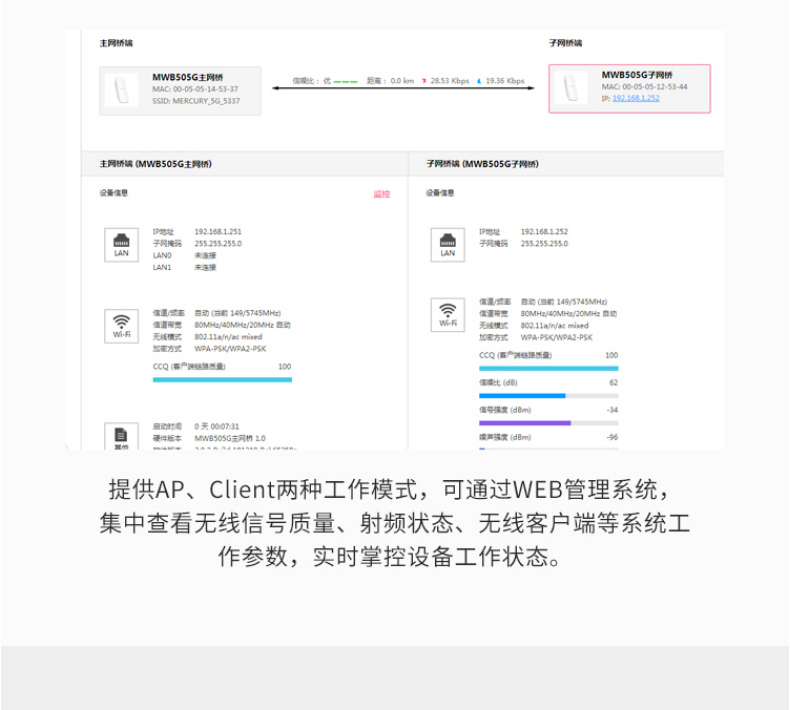The height and width of the screenshot is (710, 790).
Task: Click the IP address value 192.168.1.251
Action: 218,232
